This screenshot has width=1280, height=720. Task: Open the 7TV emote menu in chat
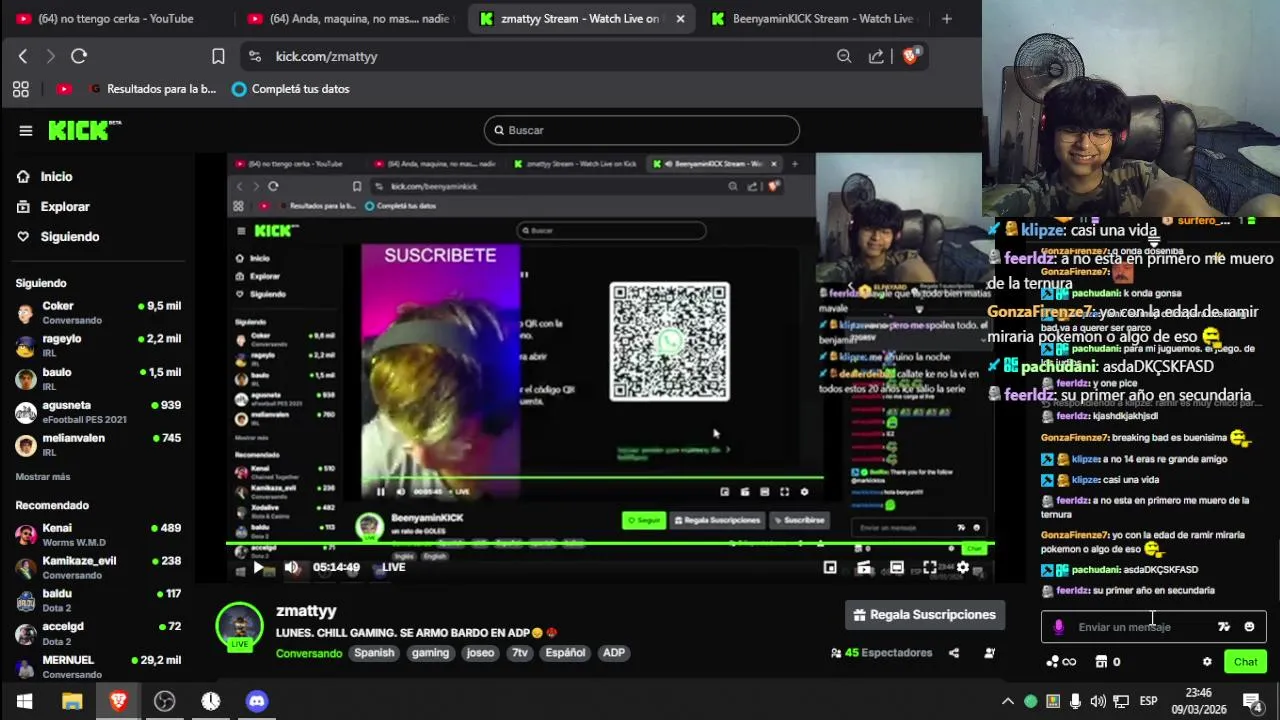pyautogui.click(x=1224, y=627)
